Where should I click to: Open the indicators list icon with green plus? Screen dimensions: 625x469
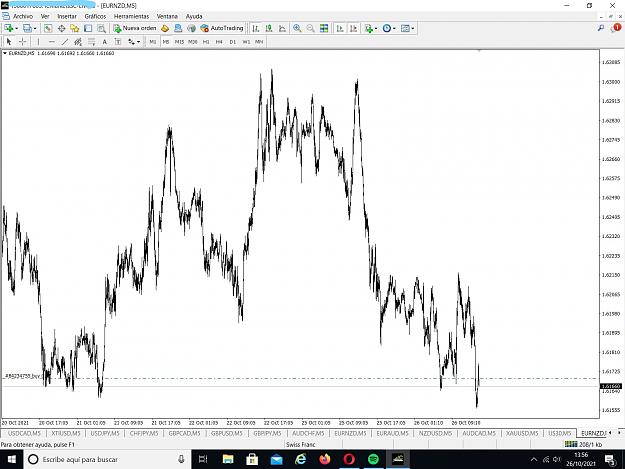368,28
